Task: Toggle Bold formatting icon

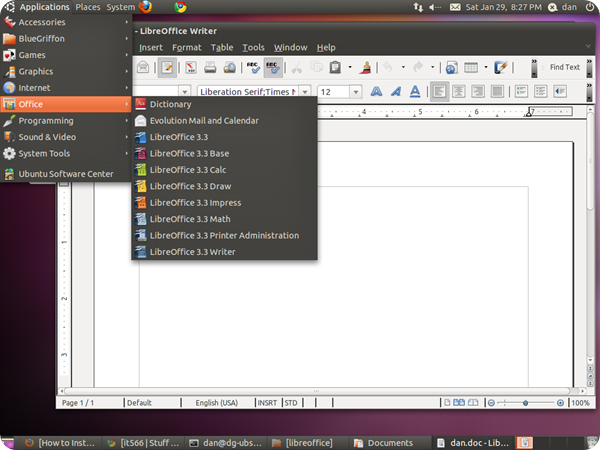Action: 376,91
